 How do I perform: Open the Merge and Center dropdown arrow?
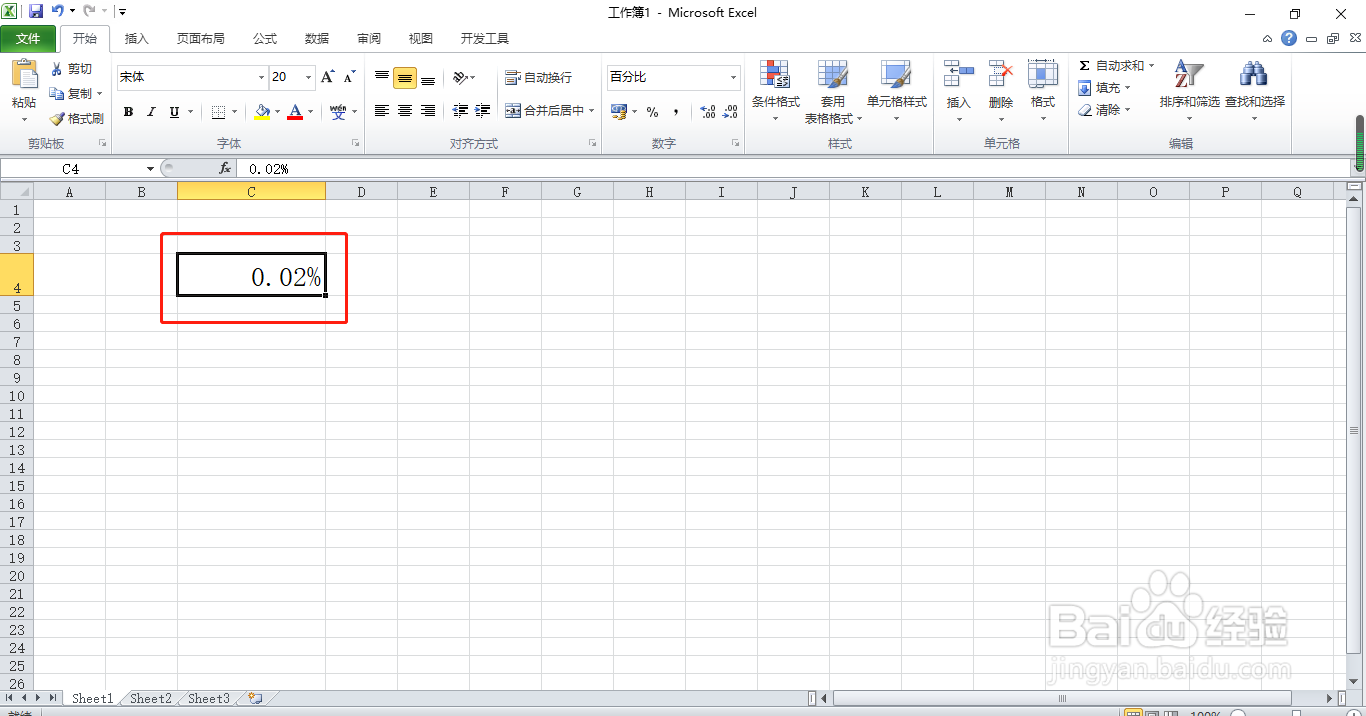pyautogui.click(x=592, y=111)
